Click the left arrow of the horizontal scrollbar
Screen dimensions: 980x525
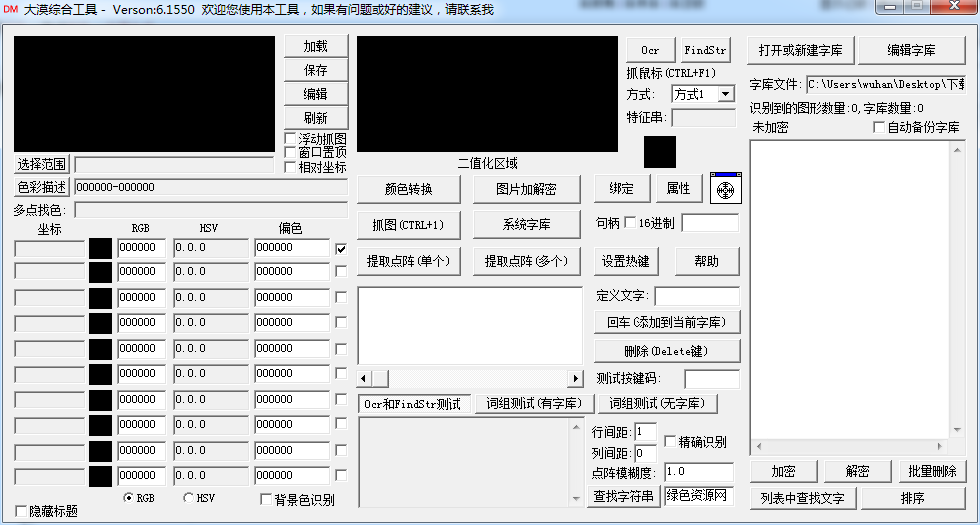(x=365, y=378)
